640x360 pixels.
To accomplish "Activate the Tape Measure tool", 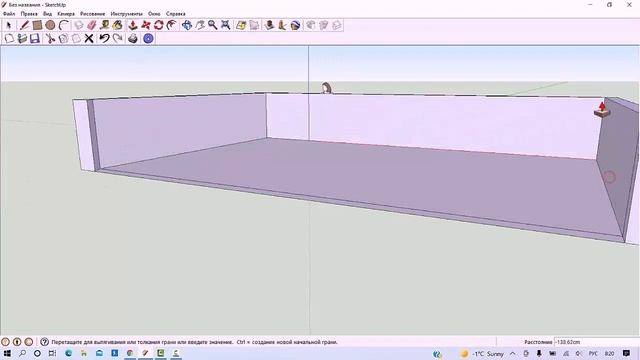I will click(104, 25).
